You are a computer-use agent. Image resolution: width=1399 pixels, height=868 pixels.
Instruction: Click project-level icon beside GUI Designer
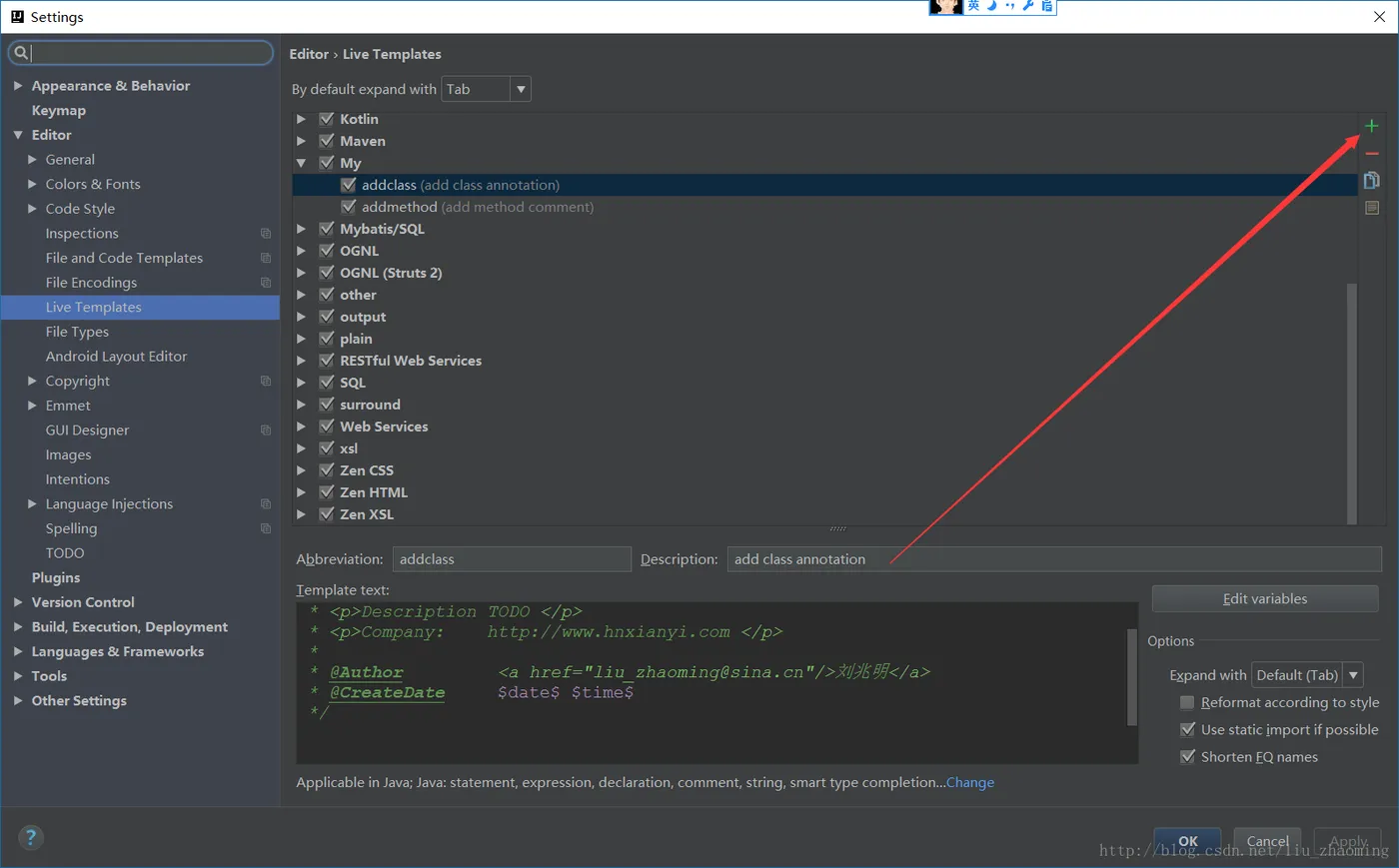pos(266,431)
